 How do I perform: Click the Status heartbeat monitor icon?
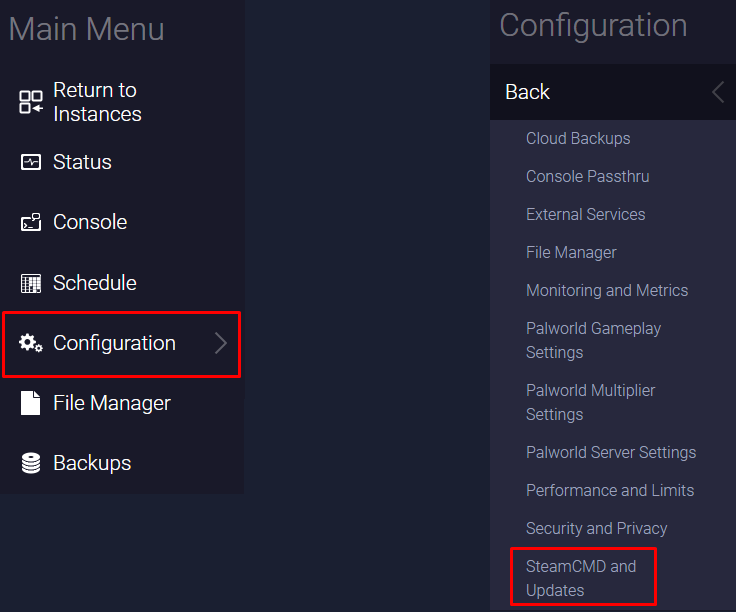point(31,162)
